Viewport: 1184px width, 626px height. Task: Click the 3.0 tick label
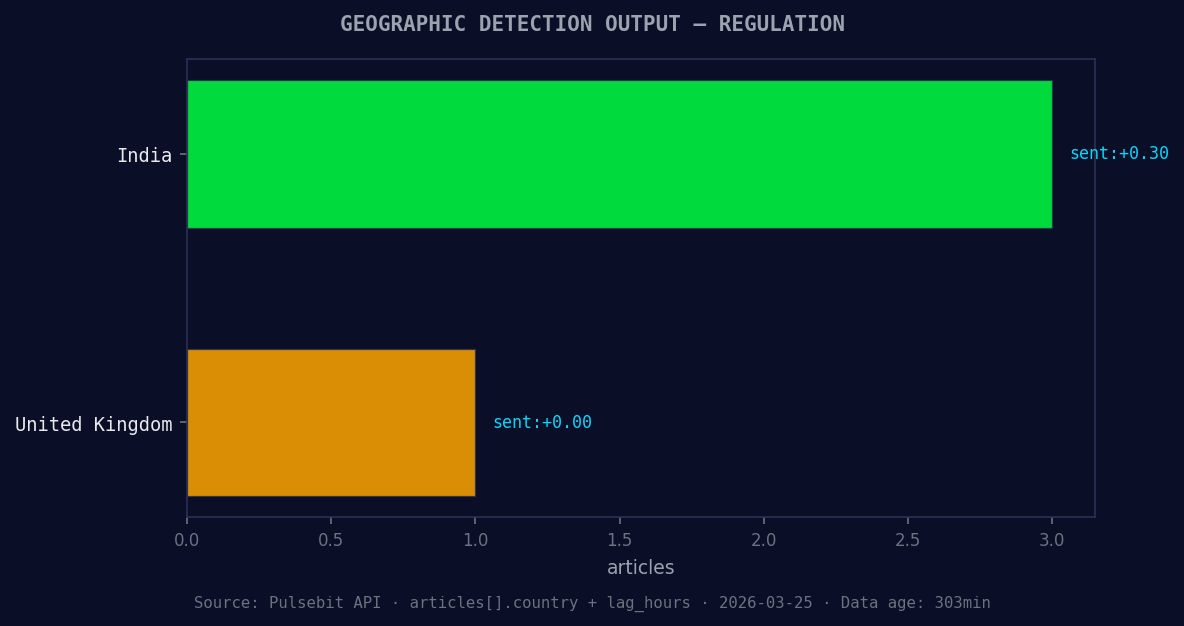click(x=1051, y=540)
